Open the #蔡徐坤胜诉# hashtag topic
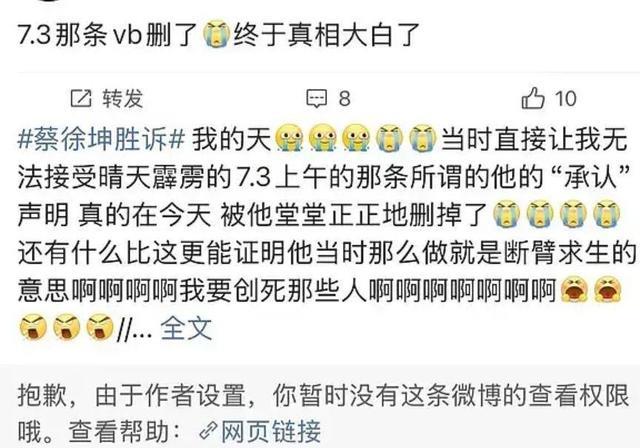Viewport: 640px width, 448px height. 102,139
